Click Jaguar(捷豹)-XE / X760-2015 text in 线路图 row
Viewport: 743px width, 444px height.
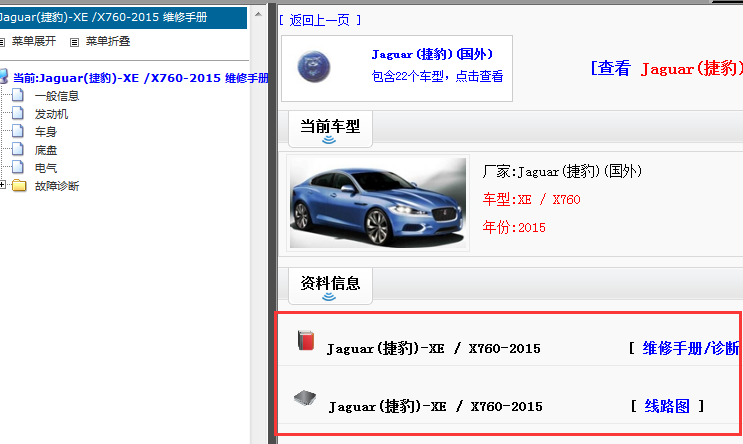pos(435,407)
